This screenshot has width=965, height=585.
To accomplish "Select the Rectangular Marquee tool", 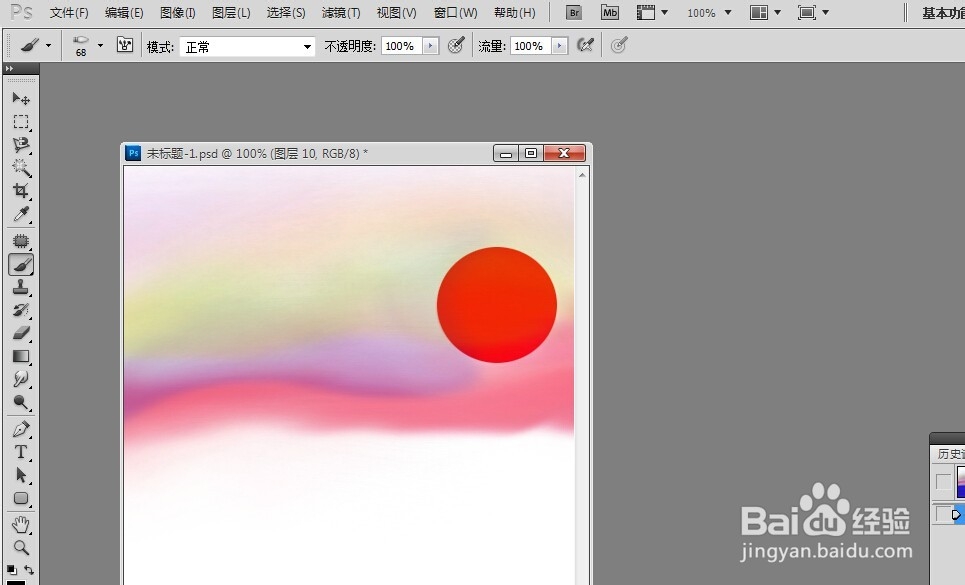I will tap(21, 122).
